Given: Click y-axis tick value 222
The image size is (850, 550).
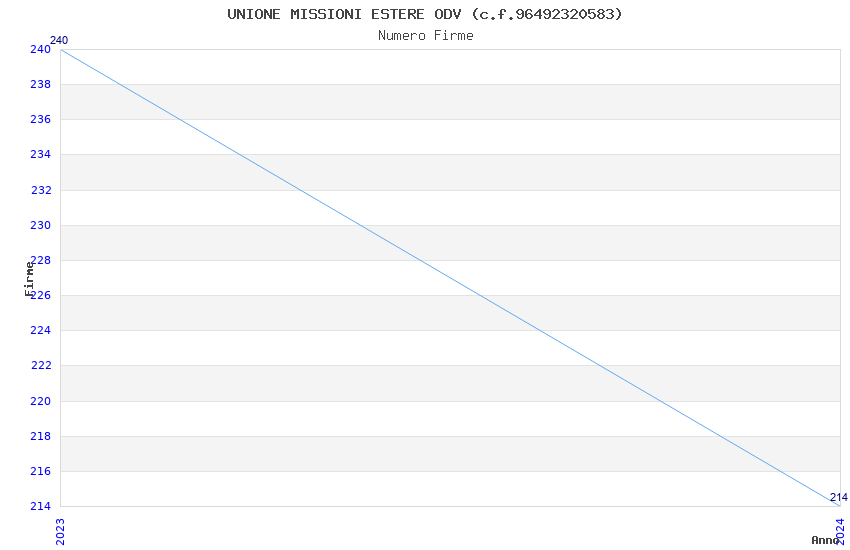Looking at the screenshot, I should [x=41, y=366].
